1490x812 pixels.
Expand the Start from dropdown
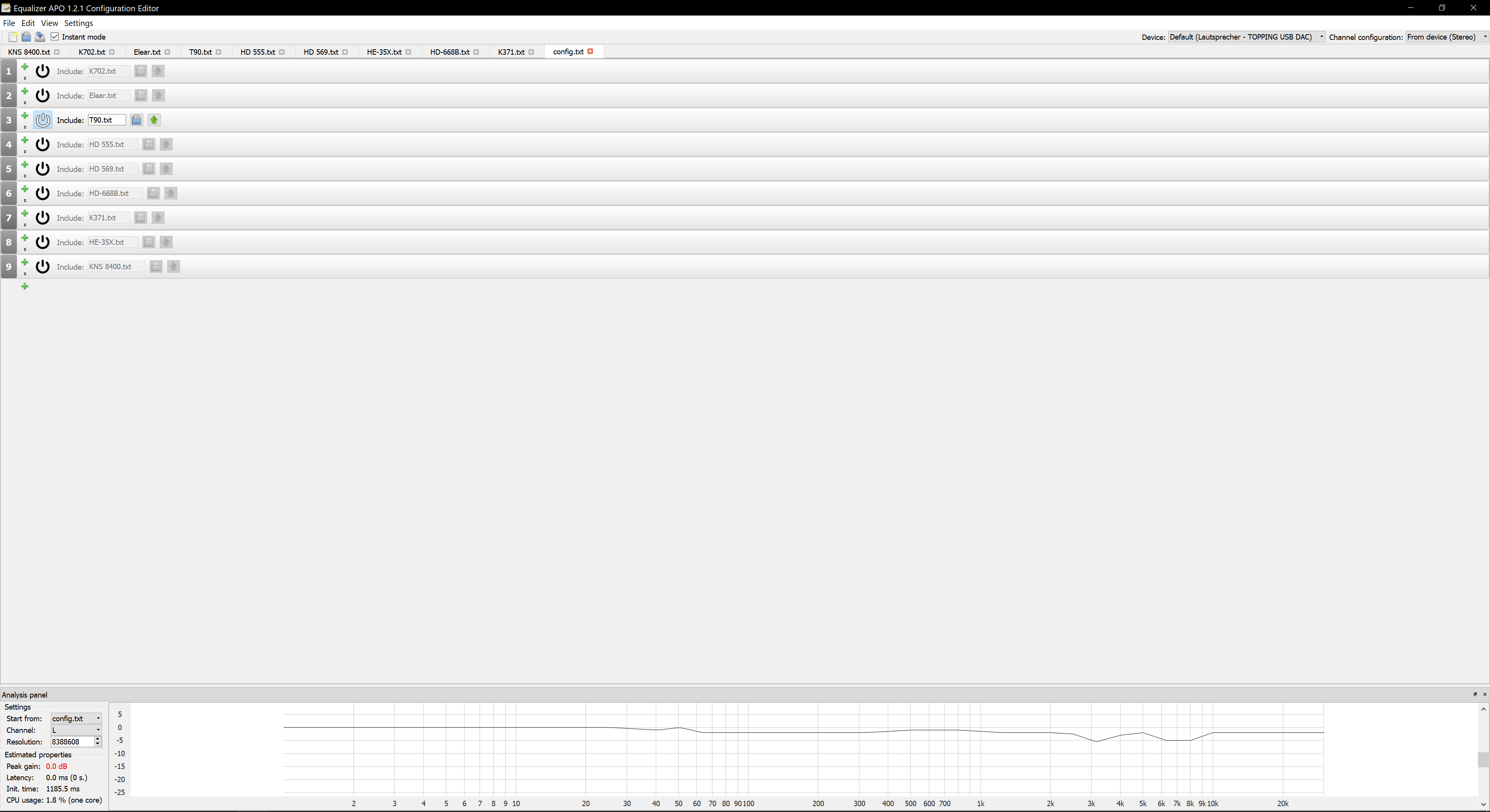pyautogui.click(x=76, y=719)
